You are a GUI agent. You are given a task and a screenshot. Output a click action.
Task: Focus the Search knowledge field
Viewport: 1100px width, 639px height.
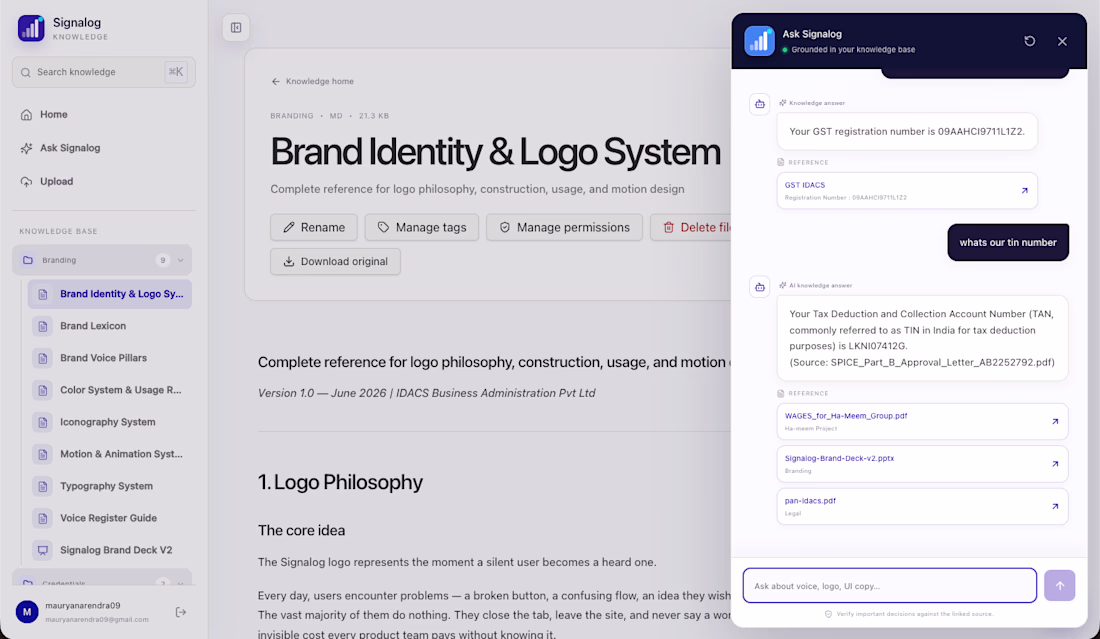tap(103, 72)
